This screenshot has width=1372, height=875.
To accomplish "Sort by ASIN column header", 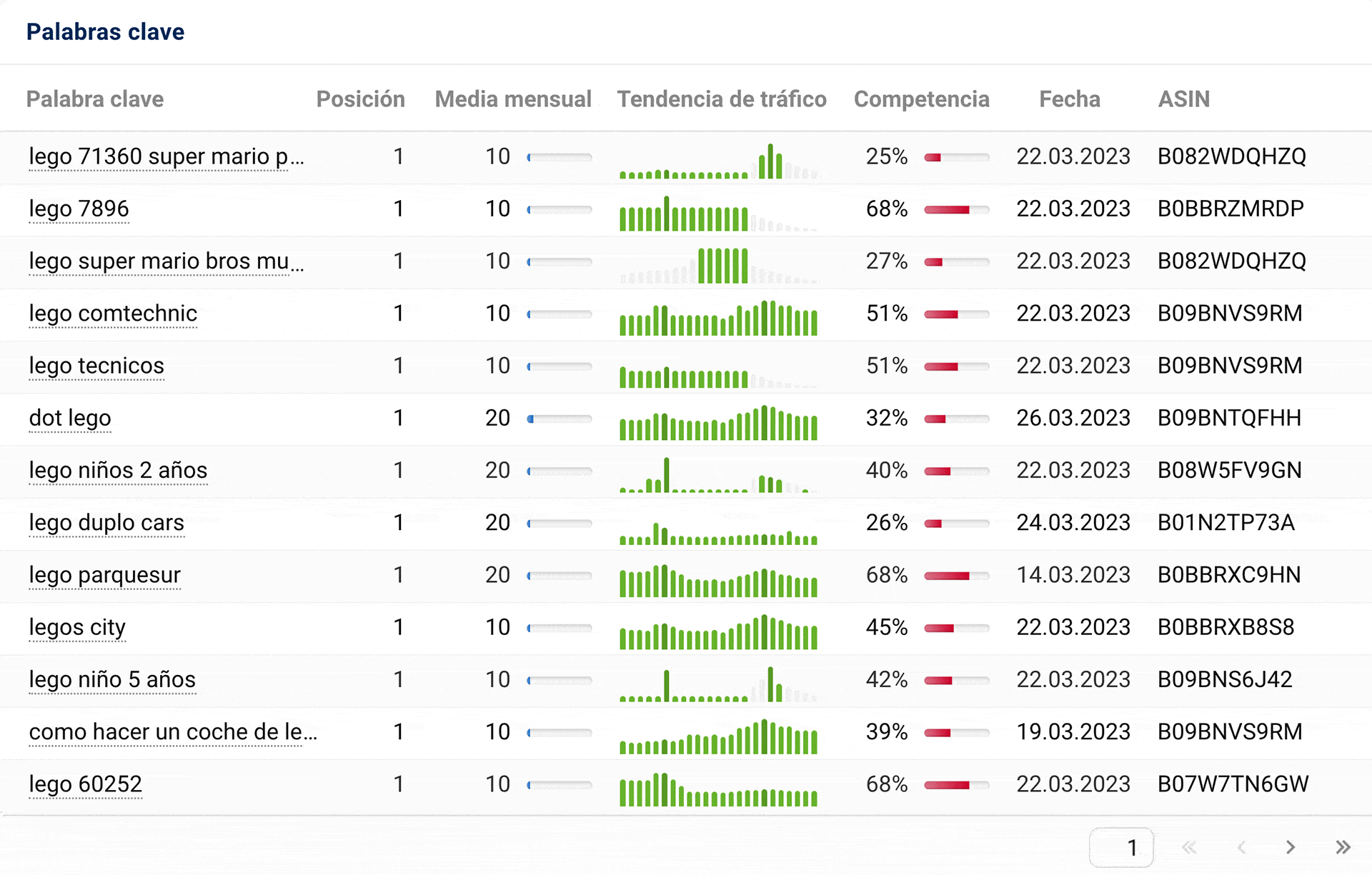I will pyautogui.click(x=1183, y=99).
